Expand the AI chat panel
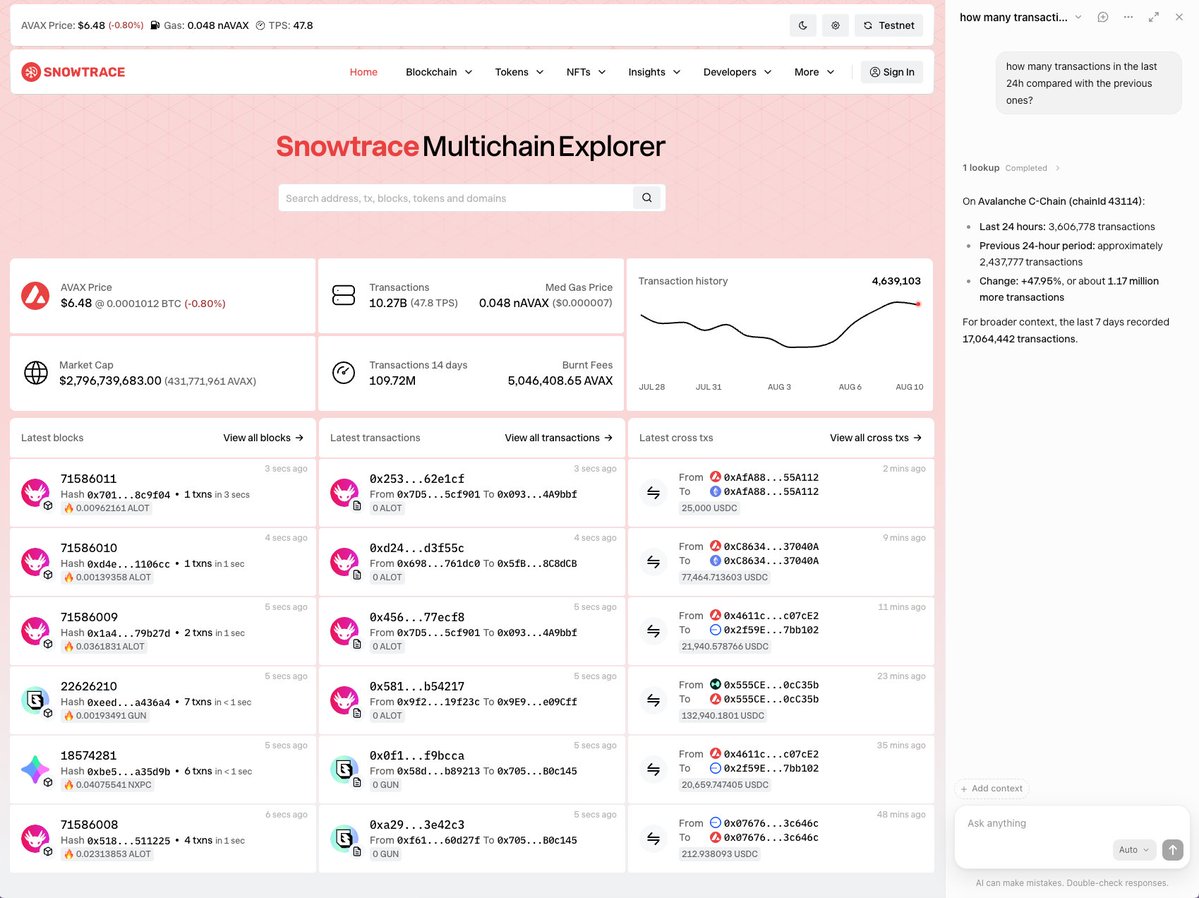The height and width of the screenshot is (898, 1199). pyautogui.click(x=1154, y=17)
